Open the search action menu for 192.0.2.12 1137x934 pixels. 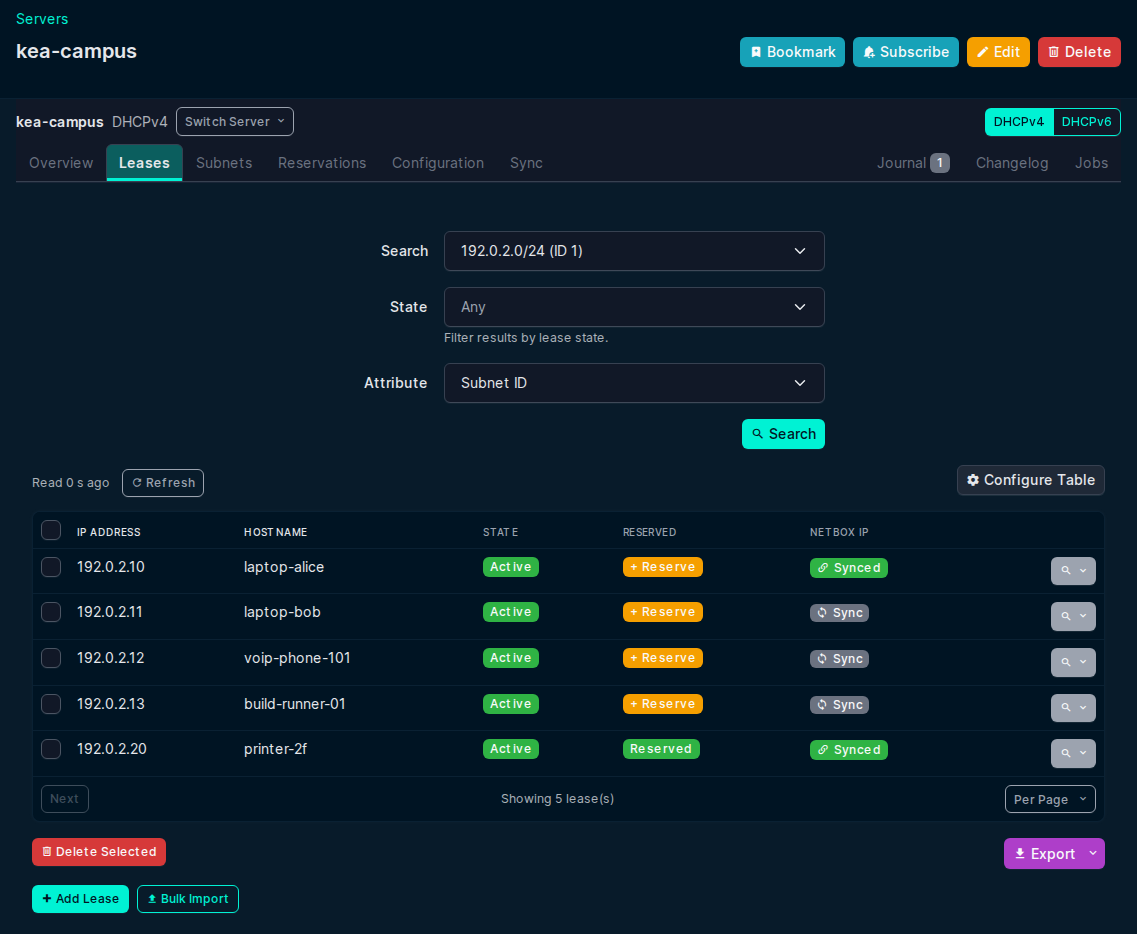pyautogui.click(x=1073, y=662)
